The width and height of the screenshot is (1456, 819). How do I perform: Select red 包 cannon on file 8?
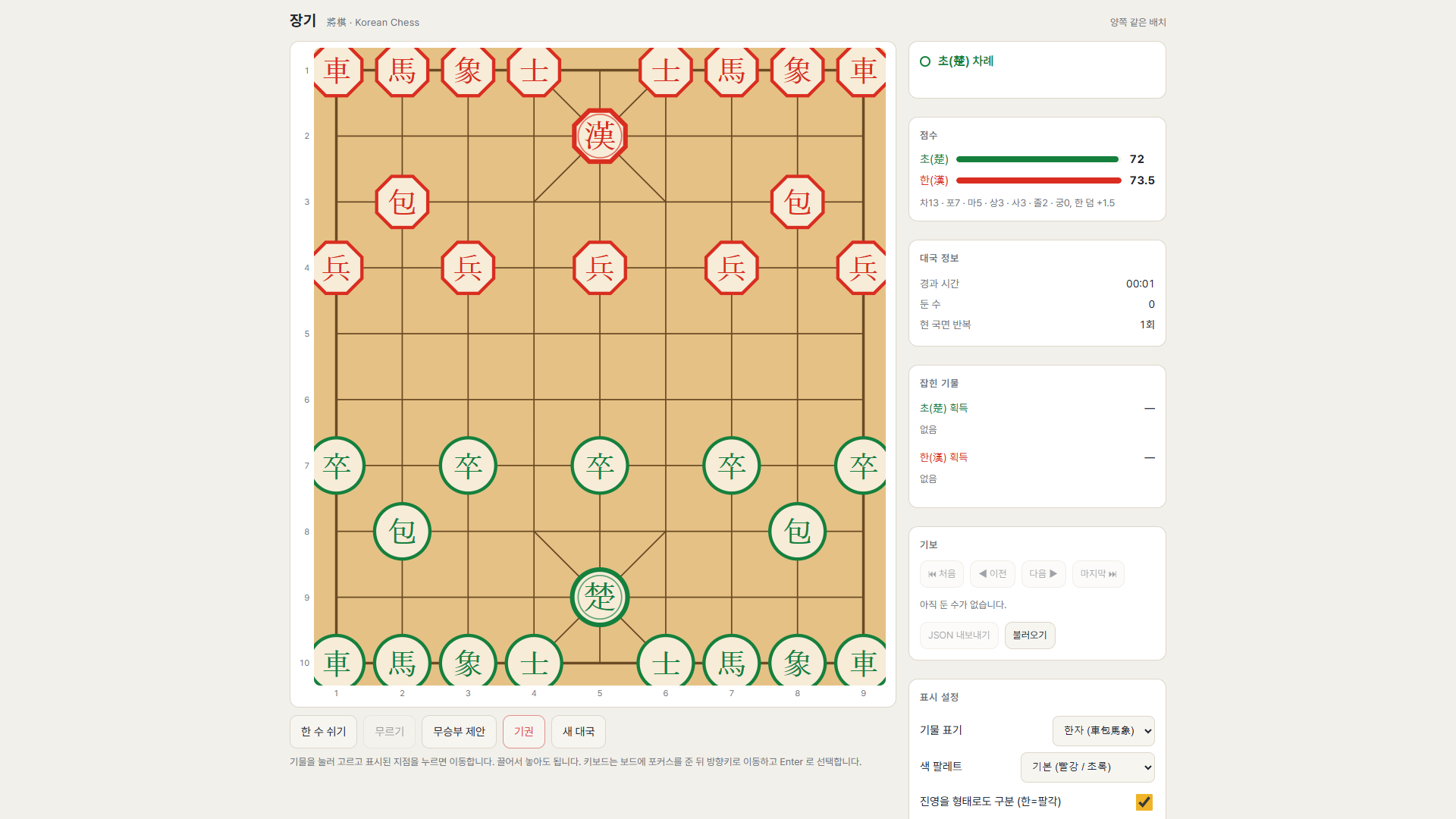click(797, 202)
